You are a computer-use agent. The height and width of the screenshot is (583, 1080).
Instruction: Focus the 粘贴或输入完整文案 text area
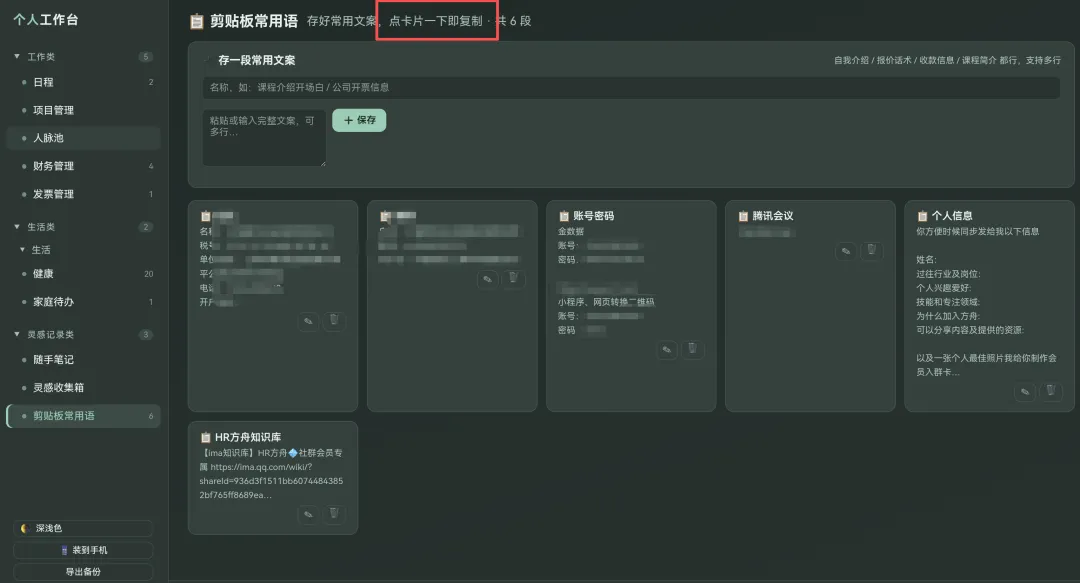[264, 138]
